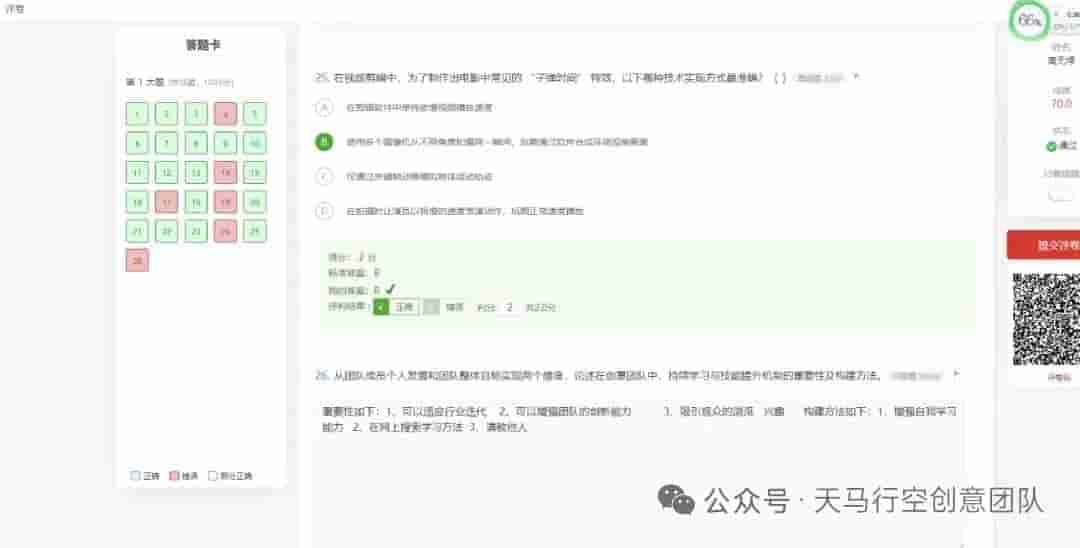Viewport: 1080px width, 548px height.
Task: Select green option B of question 25
Action: [x=324, y=142]
